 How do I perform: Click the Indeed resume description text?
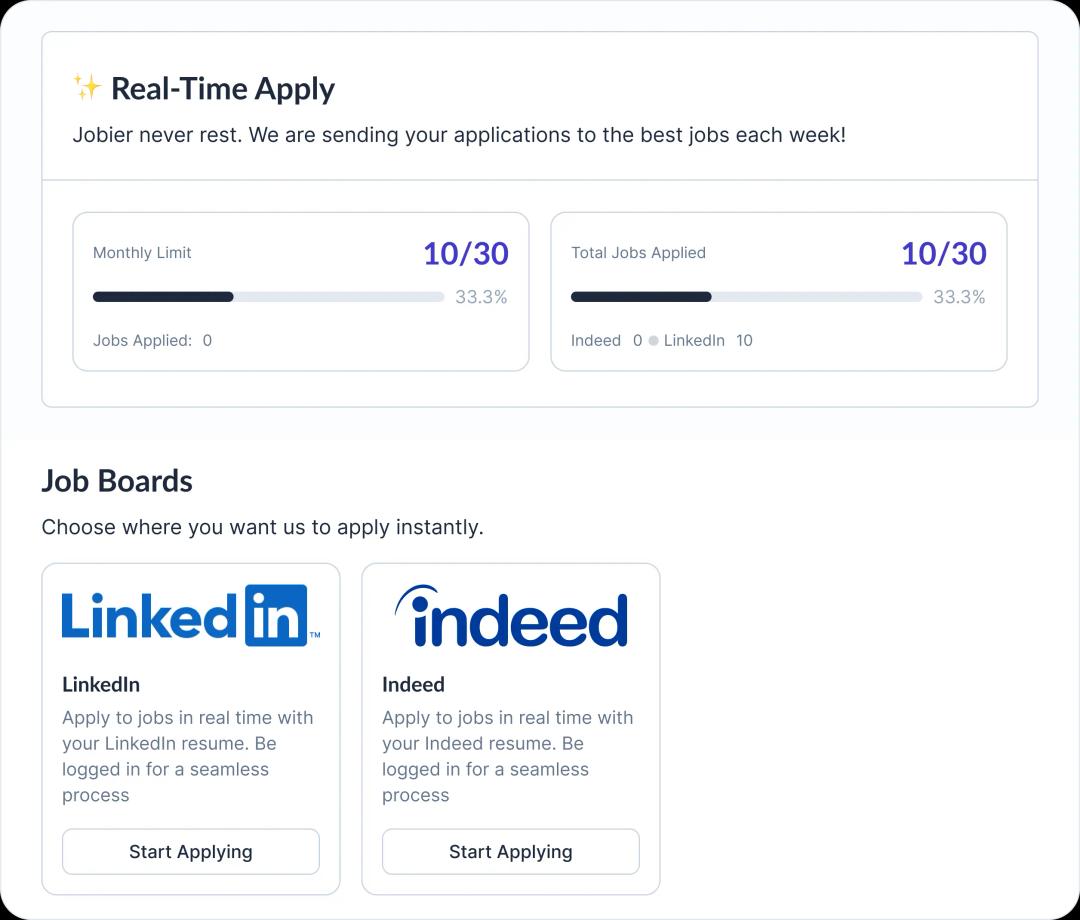click(x=508, y=756)
